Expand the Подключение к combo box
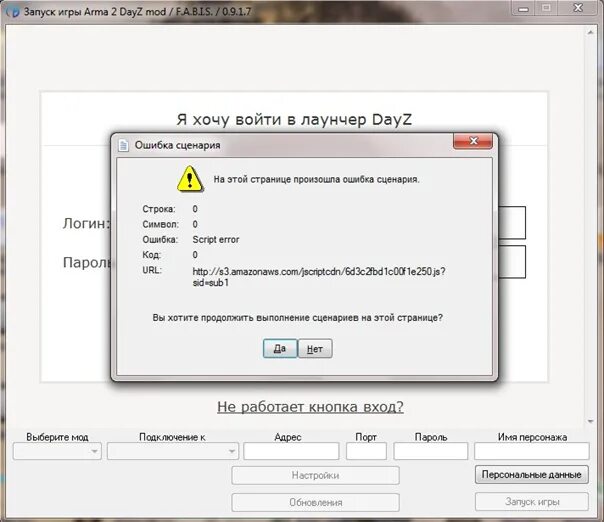Screen dimensions: 604x522 [x=173, y=451]
